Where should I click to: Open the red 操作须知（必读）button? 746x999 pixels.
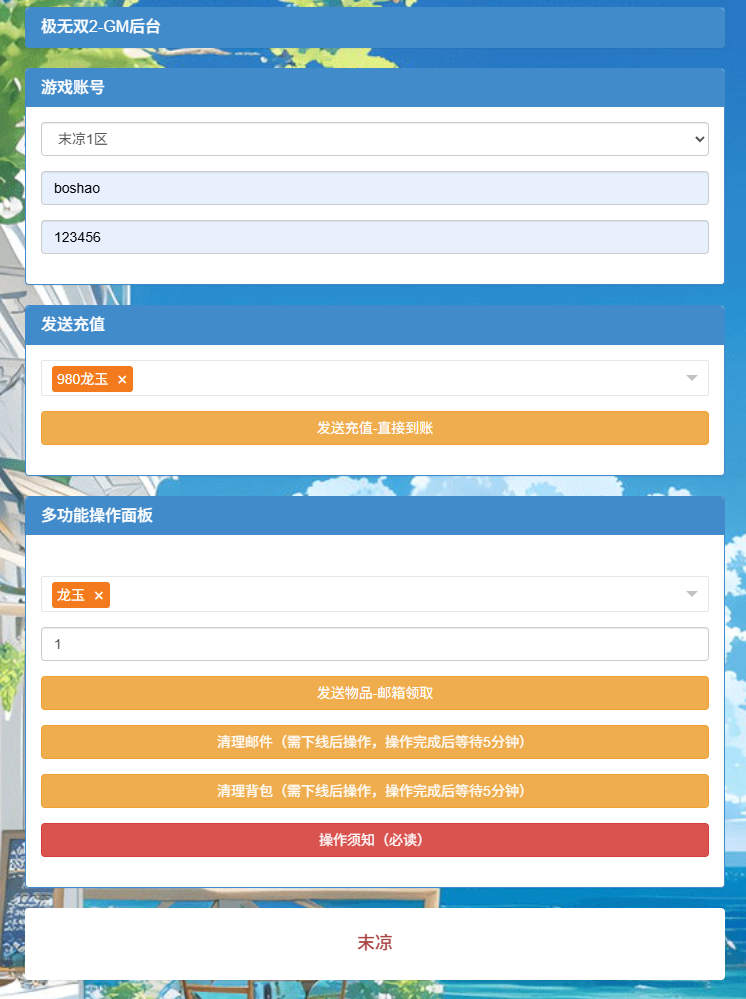point(374,840)
